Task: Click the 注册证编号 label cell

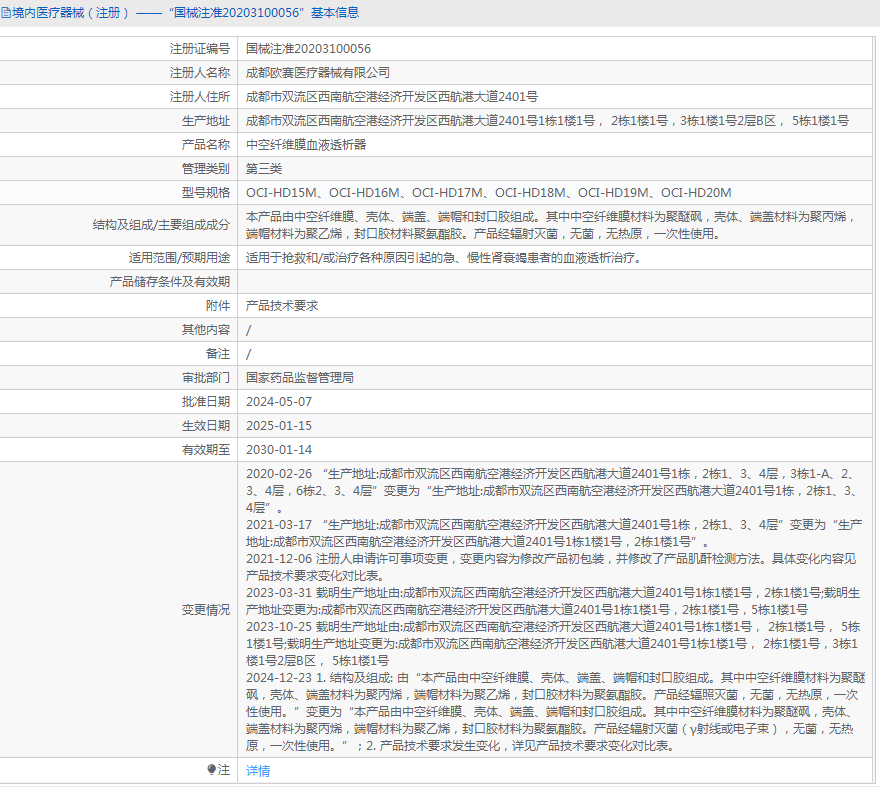Action: tap(200, 49)
